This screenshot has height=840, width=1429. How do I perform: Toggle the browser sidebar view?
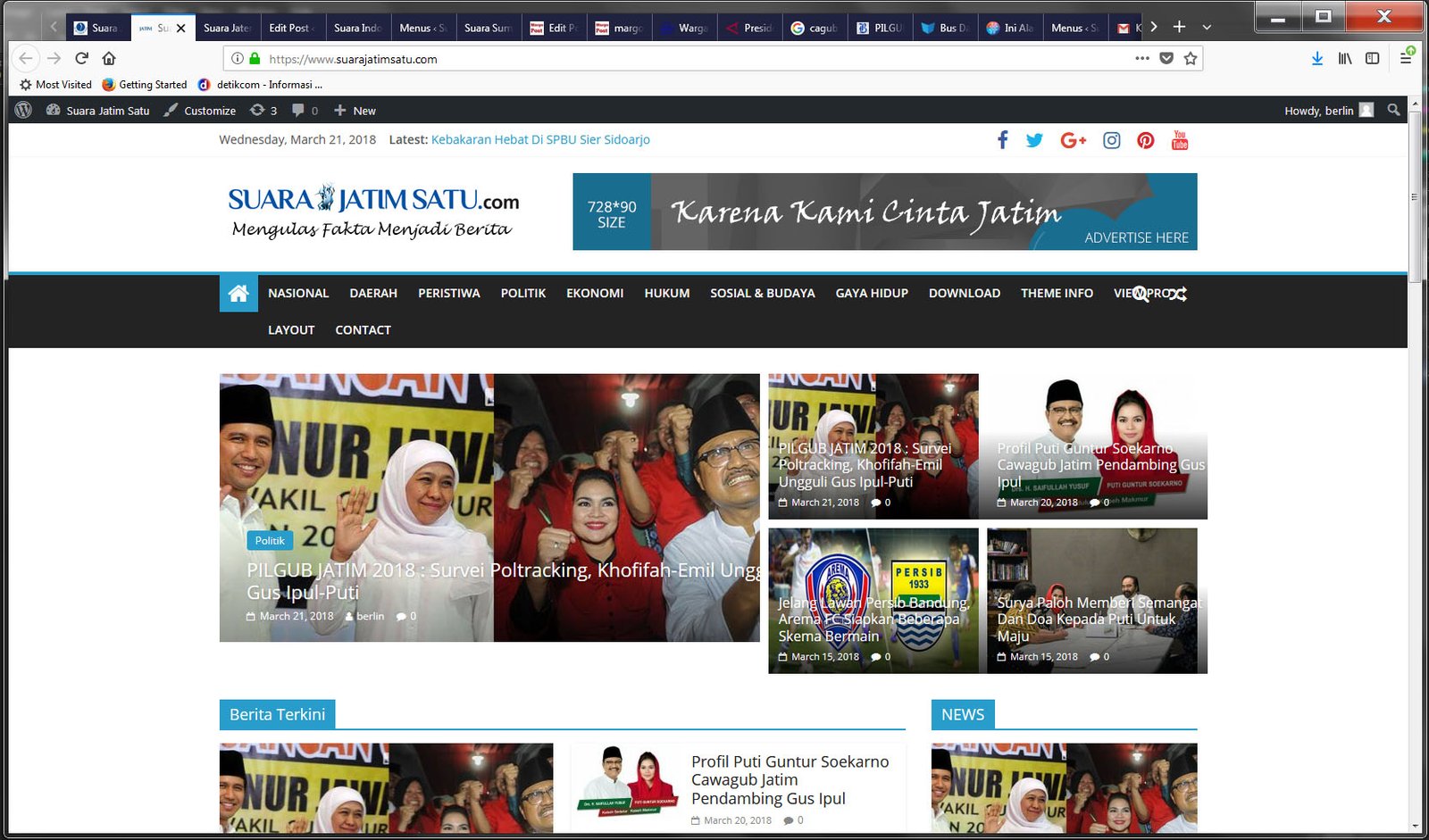click(1372, 59)
